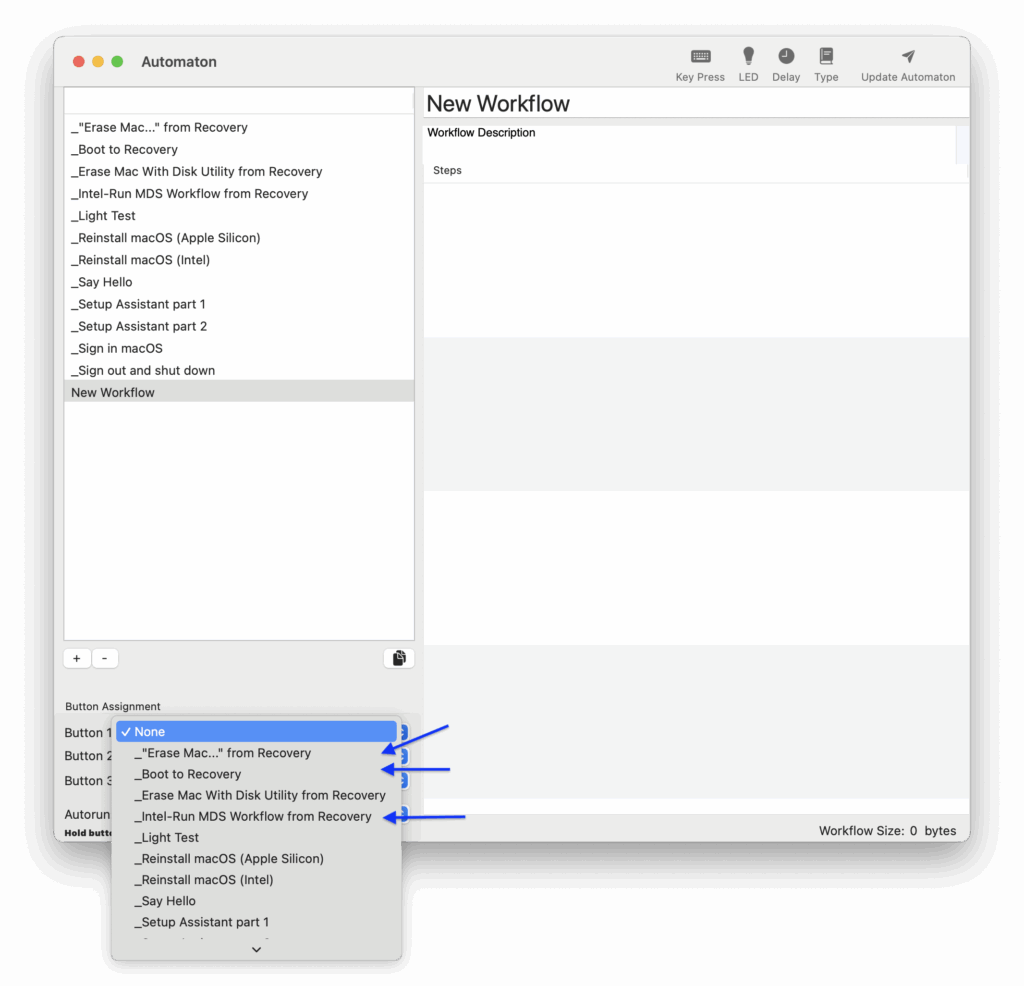This screenshot has width=1024, height=986.
Task: Select New Workflow row in list
Action: click(x=239, y=392)
